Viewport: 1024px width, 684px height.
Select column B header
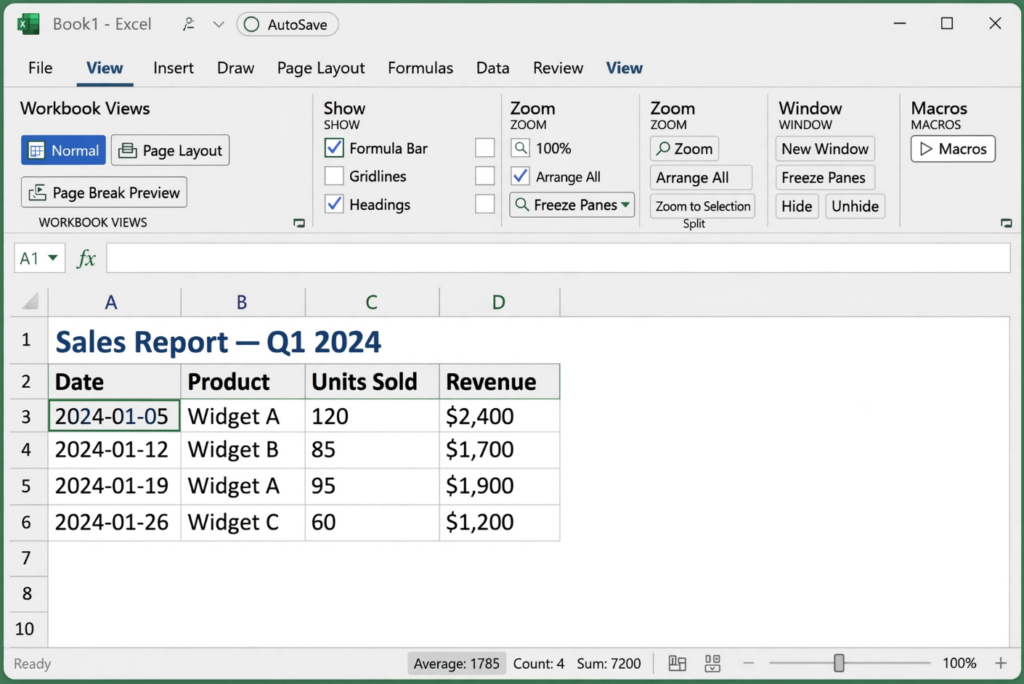pos(243,302)
